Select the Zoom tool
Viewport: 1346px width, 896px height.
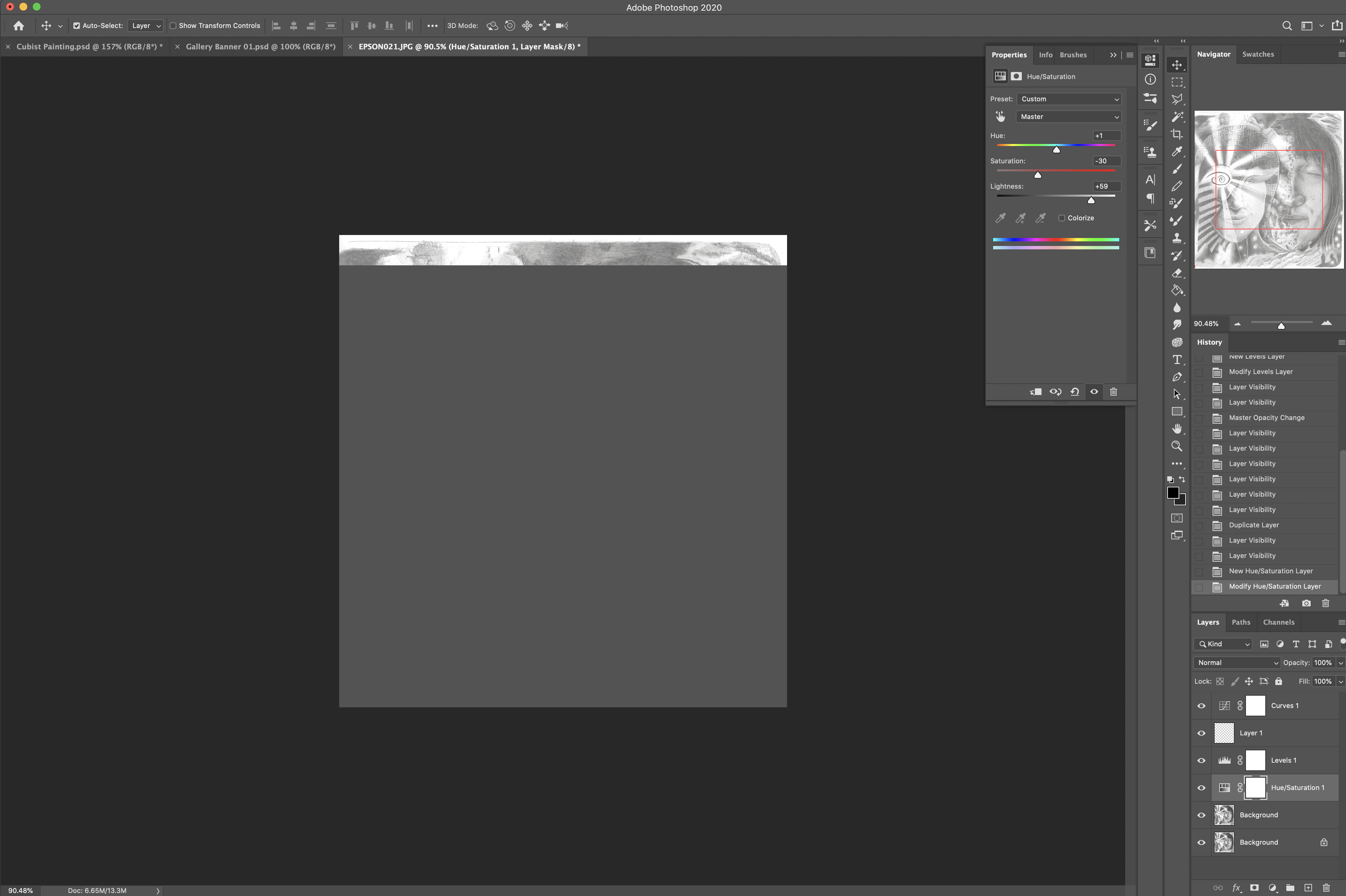click(x=1176, y=446)
